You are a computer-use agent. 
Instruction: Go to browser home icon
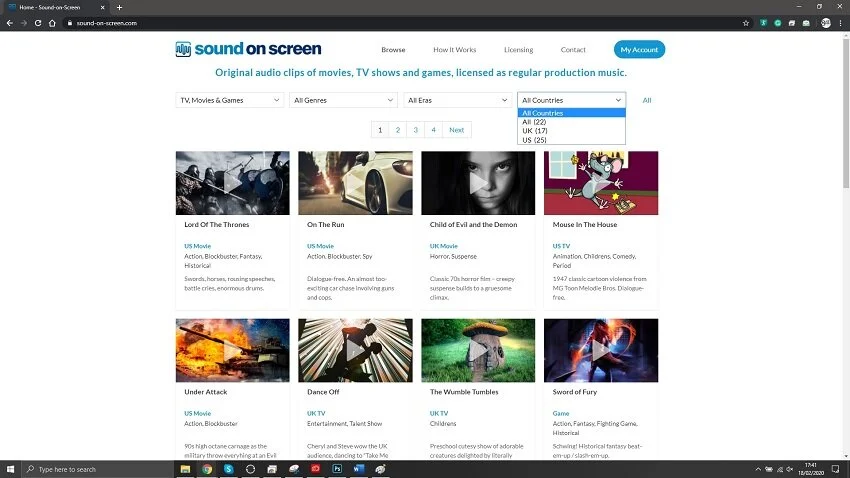coord(52,23)
